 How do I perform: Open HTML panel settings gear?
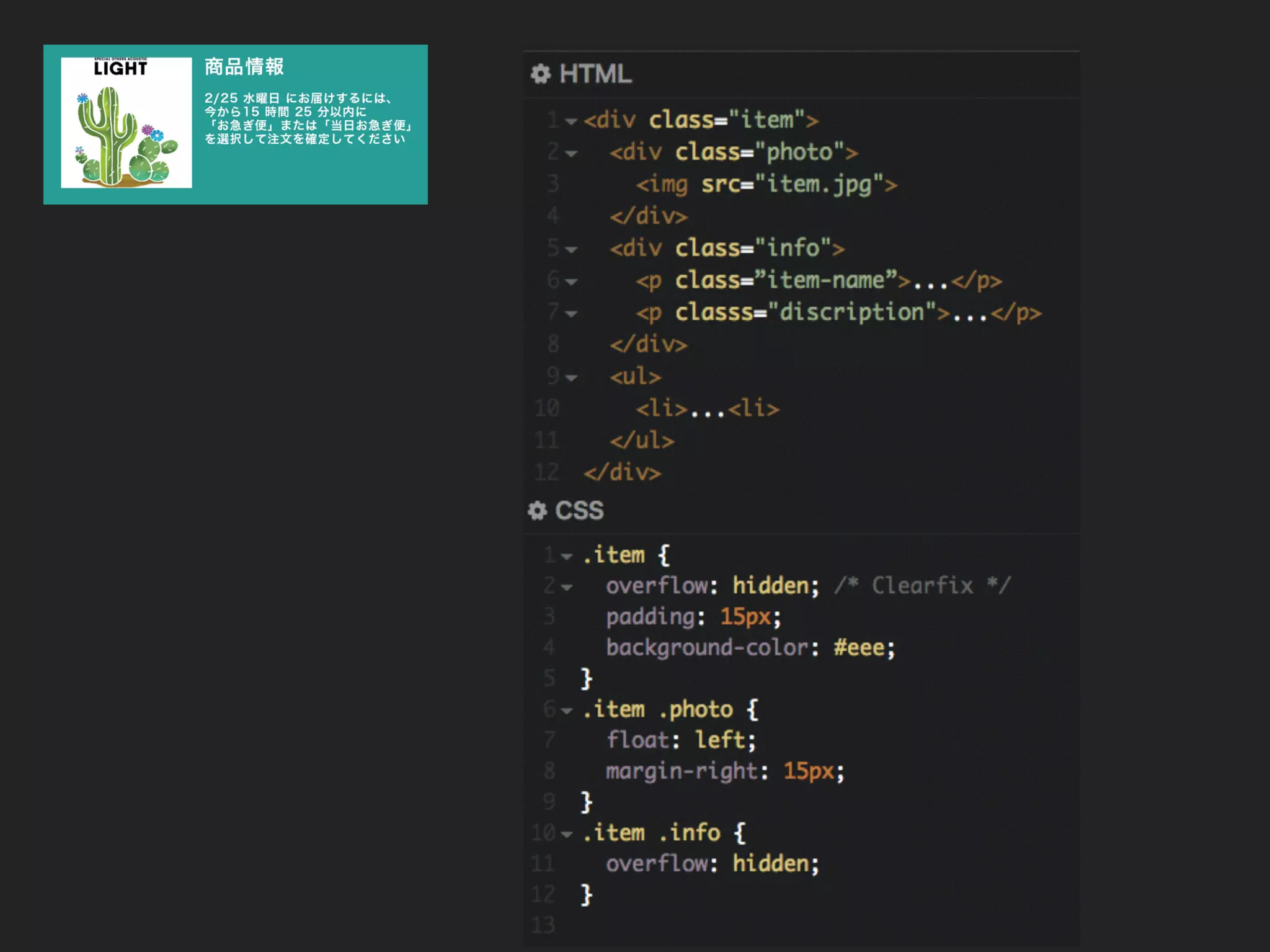click(540, 74)
